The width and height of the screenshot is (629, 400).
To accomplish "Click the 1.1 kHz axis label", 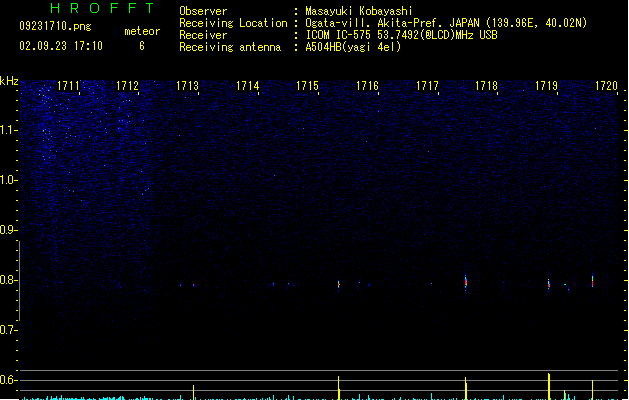I will pos(7,130).
